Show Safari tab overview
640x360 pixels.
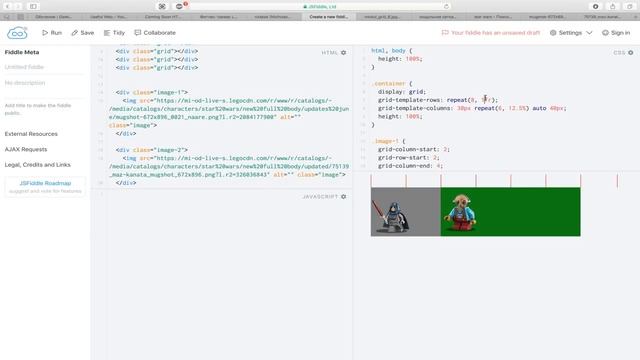pyautogui.click(x=630, y=6)
